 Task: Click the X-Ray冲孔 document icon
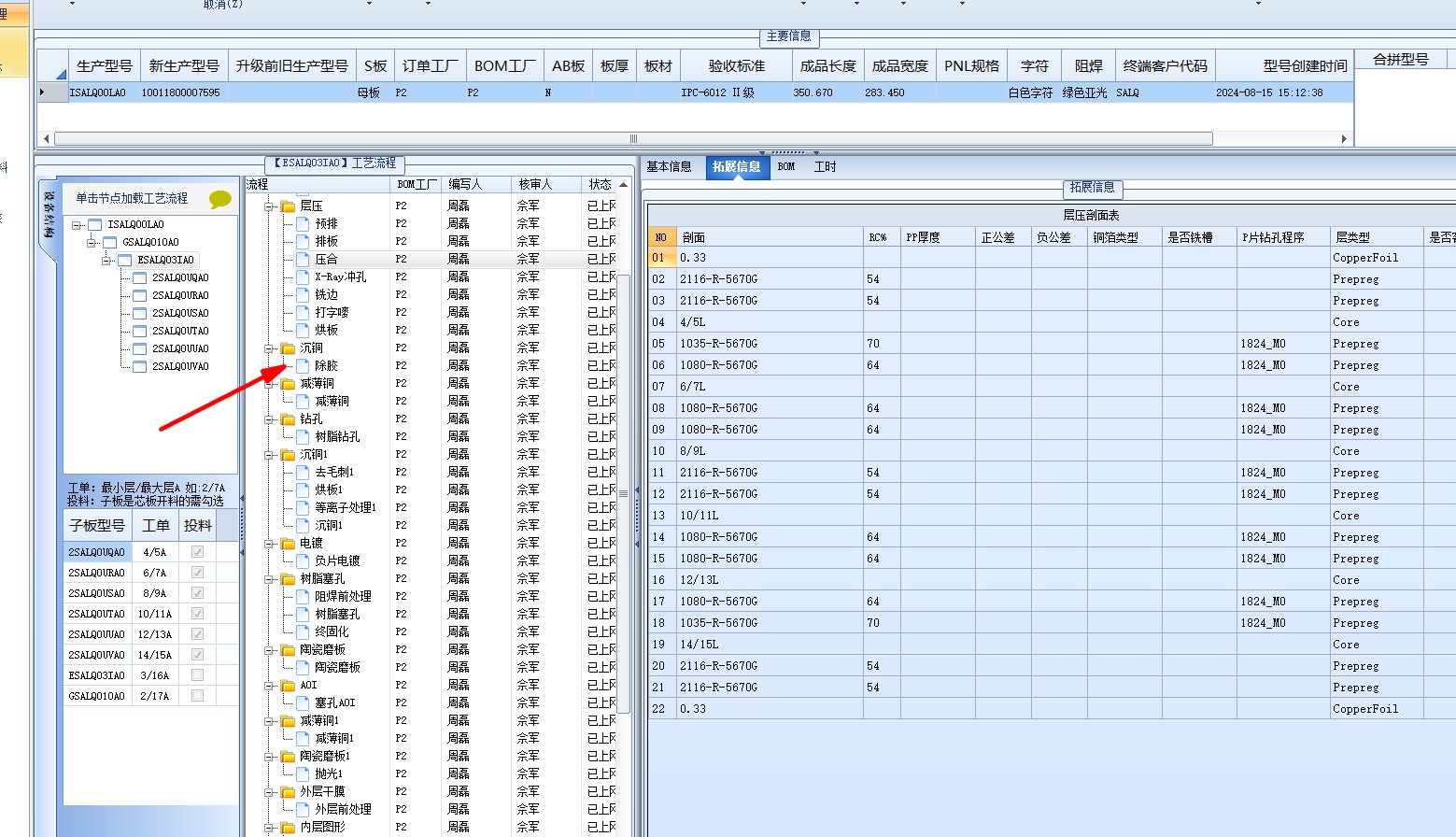click(x=303, y=277)
